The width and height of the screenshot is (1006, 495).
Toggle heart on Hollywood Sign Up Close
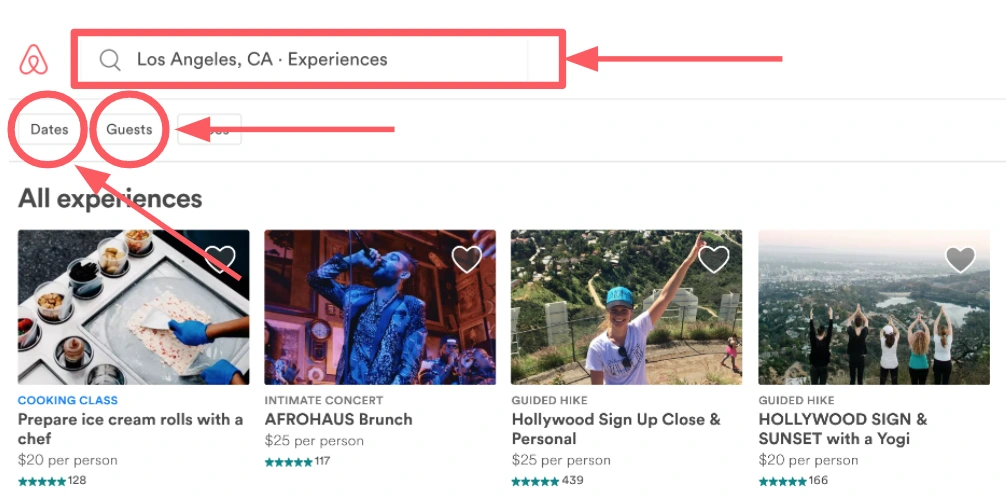(713, 259)
